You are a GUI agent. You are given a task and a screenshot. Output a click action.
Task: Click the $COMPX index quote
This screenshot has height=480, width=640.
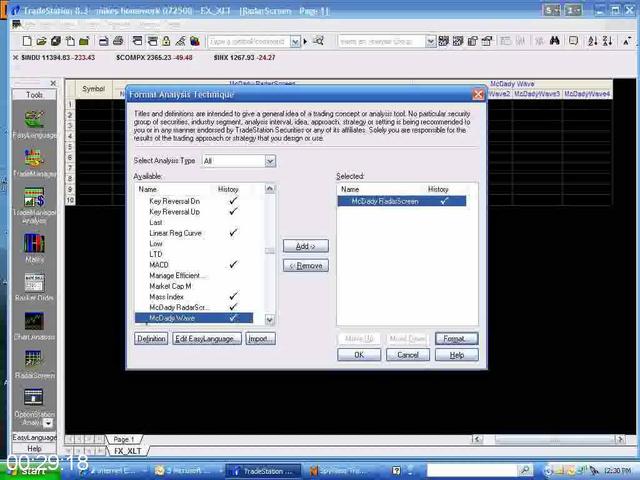(x=154, y=58)
